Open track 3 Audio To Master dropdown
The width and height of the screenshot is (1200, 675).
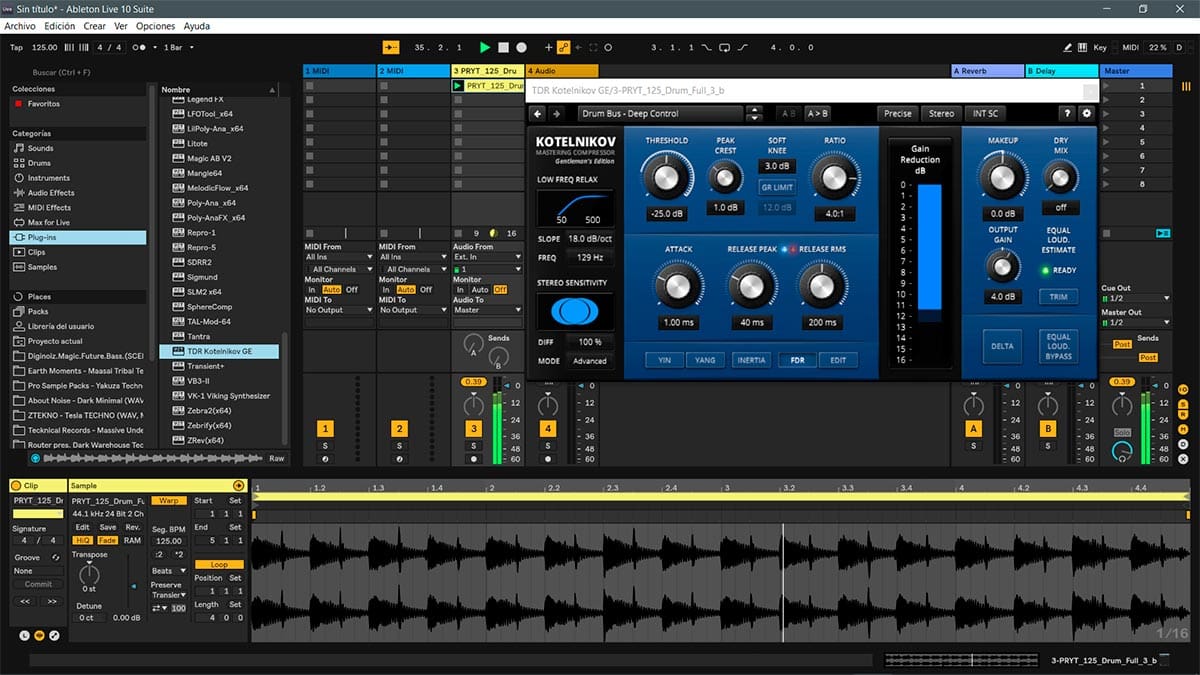(x=488, y=310)
